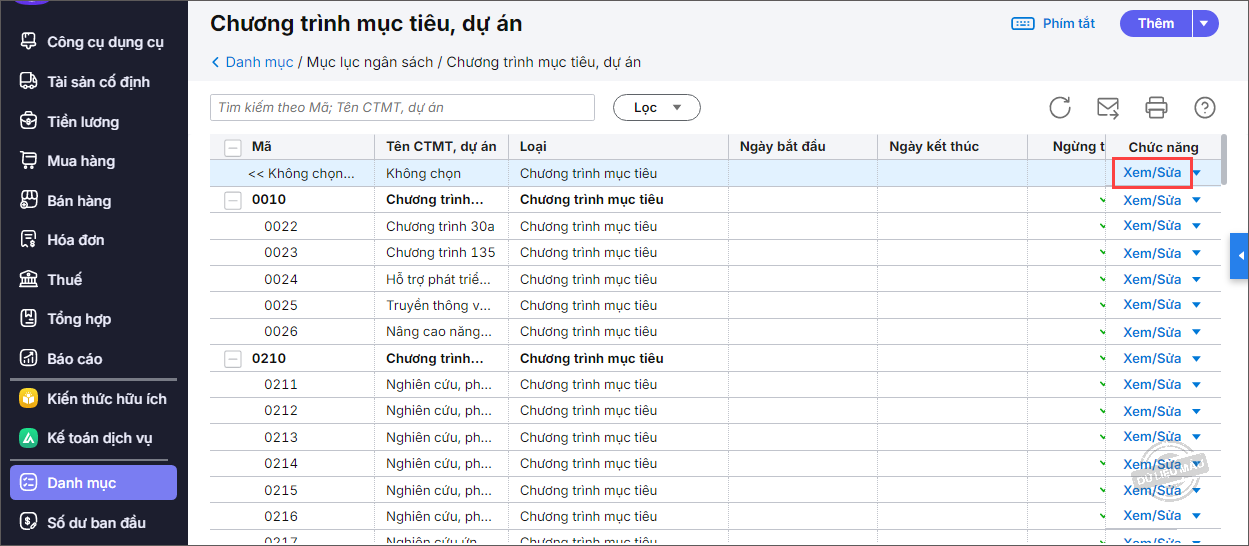Select Danh mục in the sidebar
The height and width of the screenshot is (546, 1249).
point(82,483)
